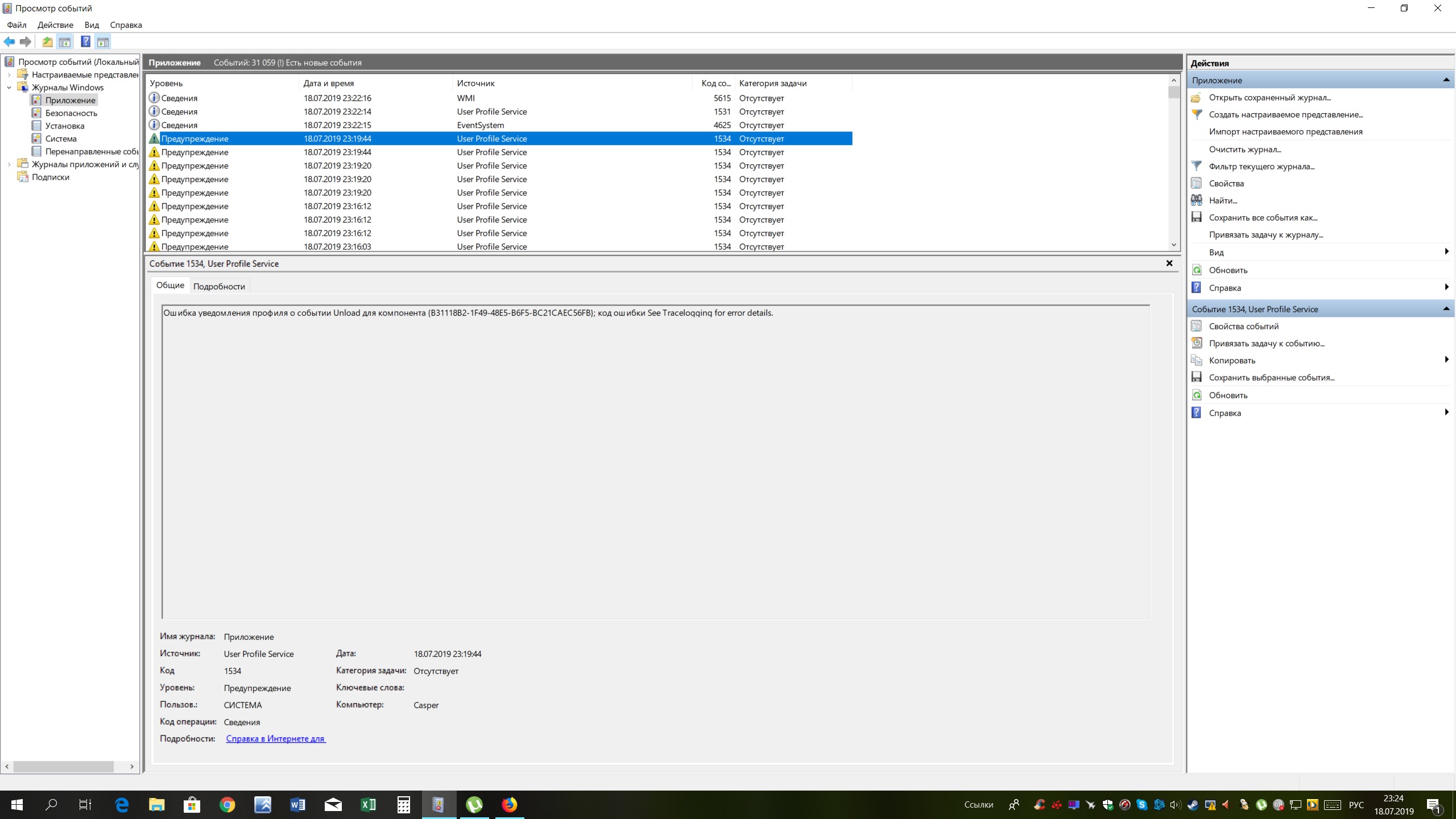Select the Система log in tree
Viewport: 1456px width, 819px height.
point(61,139)
